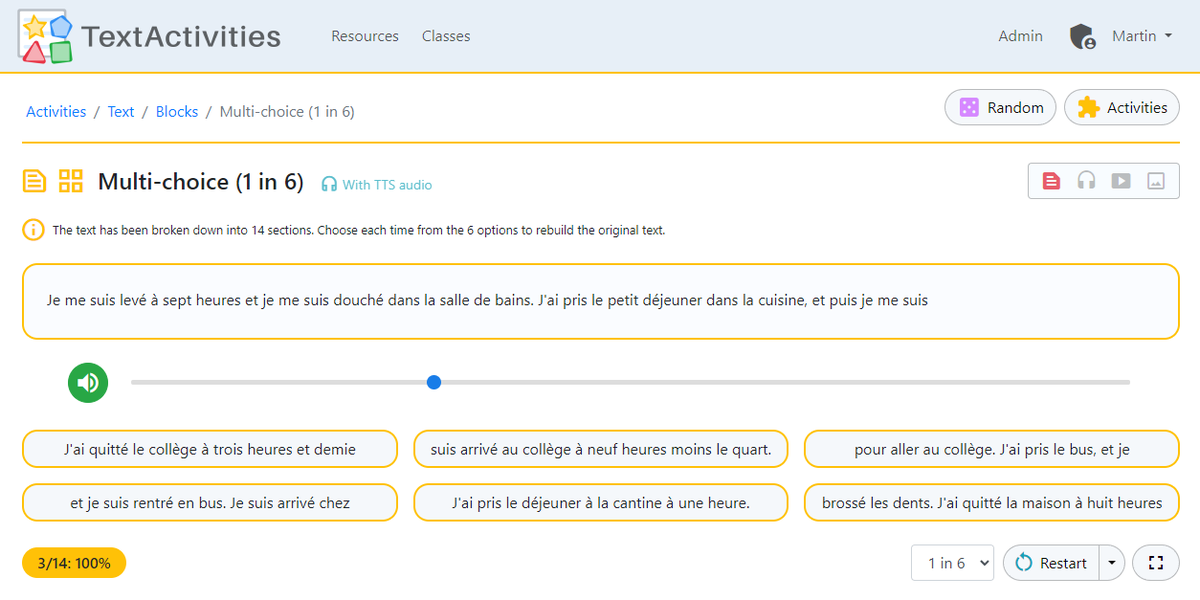Click the headphones icon in media toolbar

(x=1086, y=181)
